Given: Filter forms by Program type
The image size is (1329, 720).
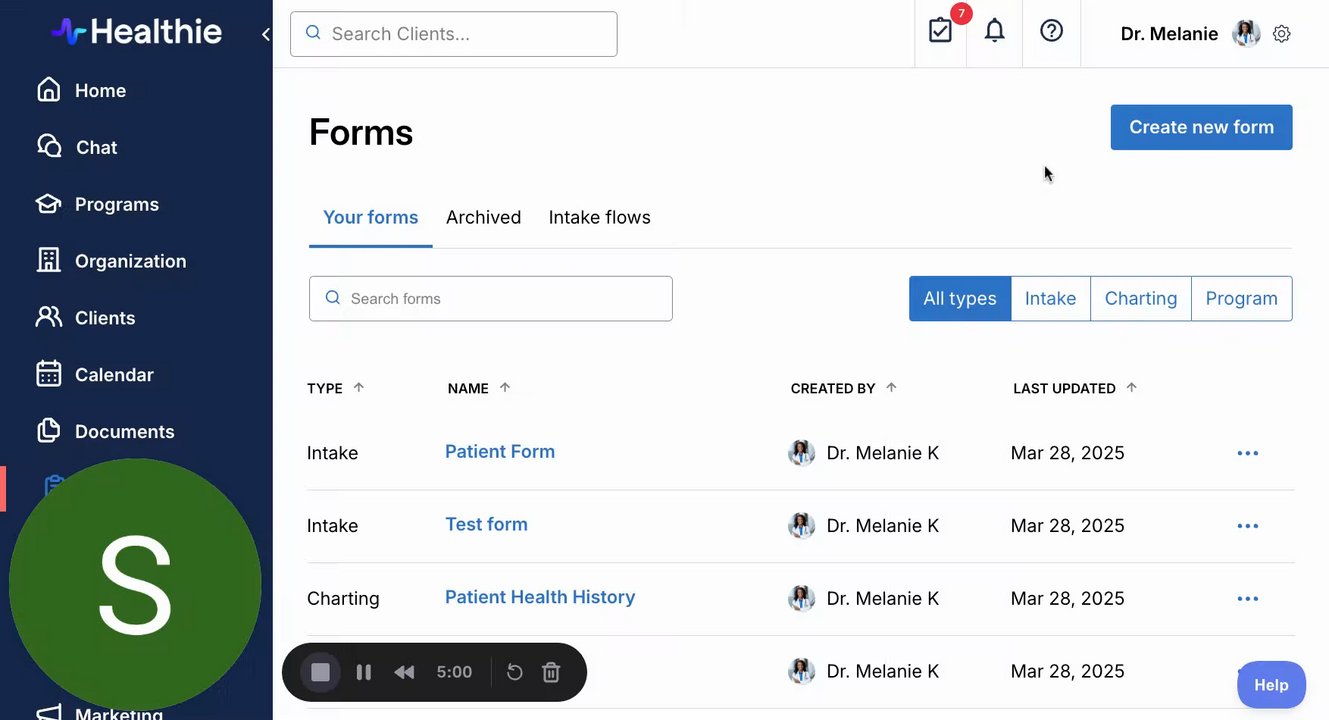Looking at the screenshot, I should click(1241, 299).
